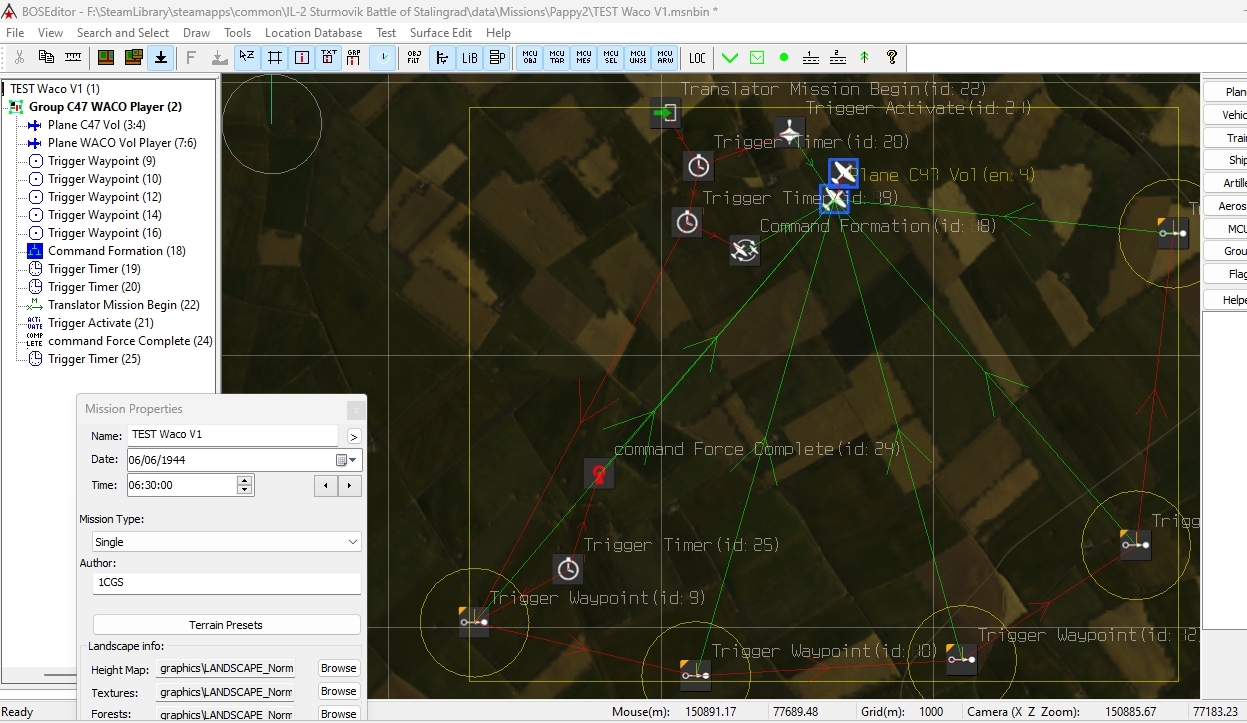Click Browse next to Height Map
The width and height of the screenshot is (1247, 723).
point(339,668)
